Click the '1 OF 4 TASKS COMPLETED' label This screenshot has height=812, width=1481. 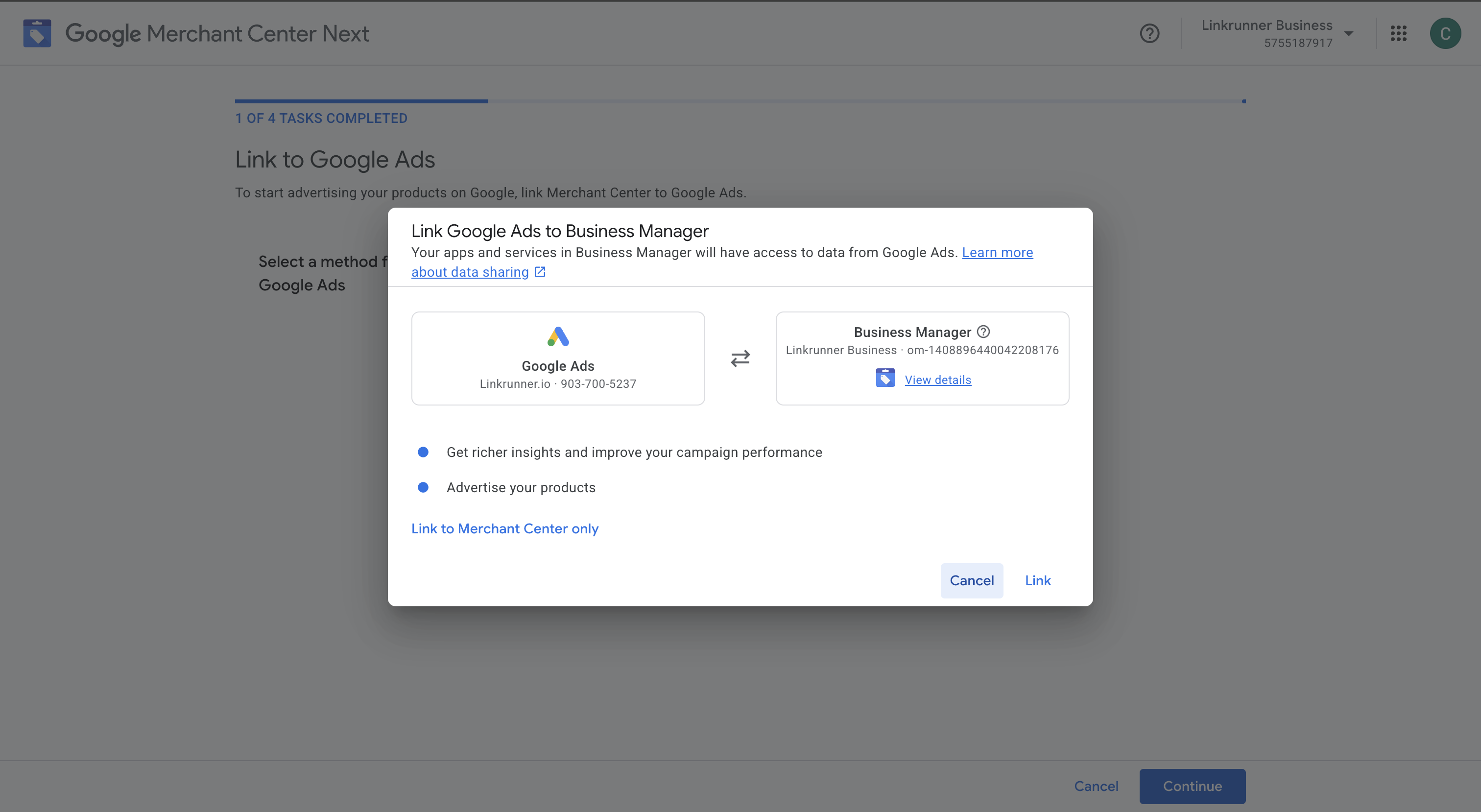pos(321,119)
